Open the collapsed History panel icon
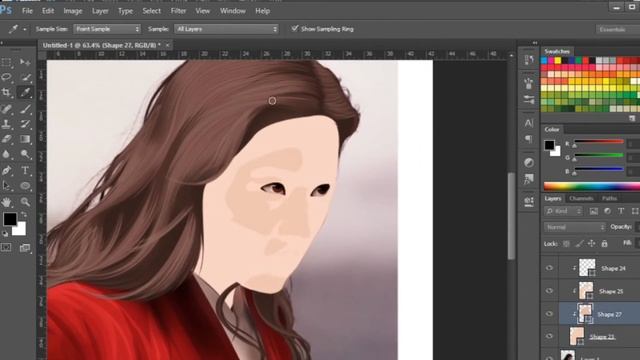This screenshot has height=360, width=640. [529, 60]
